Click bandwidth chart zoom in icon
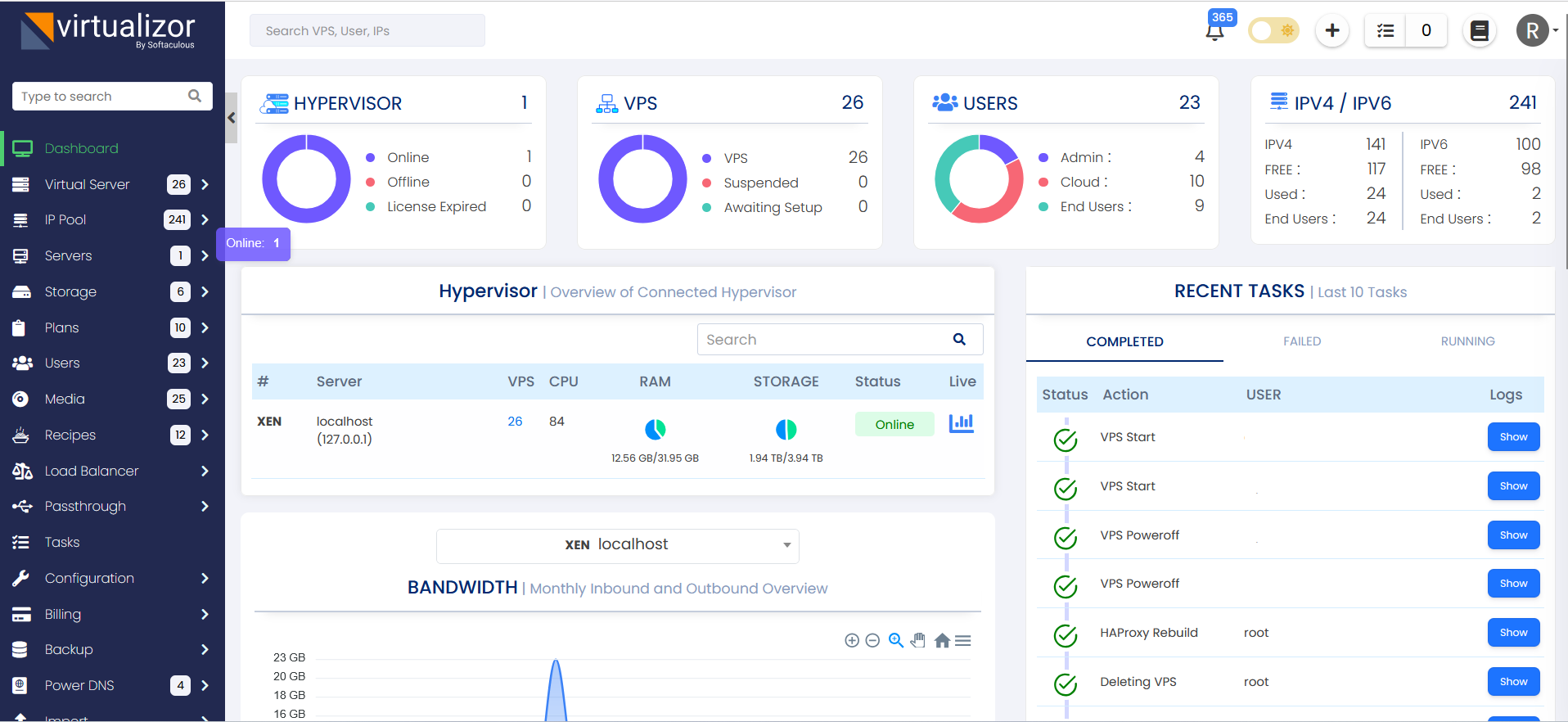This screenshot has width=1568, height=722. click(x=852, y=640)
